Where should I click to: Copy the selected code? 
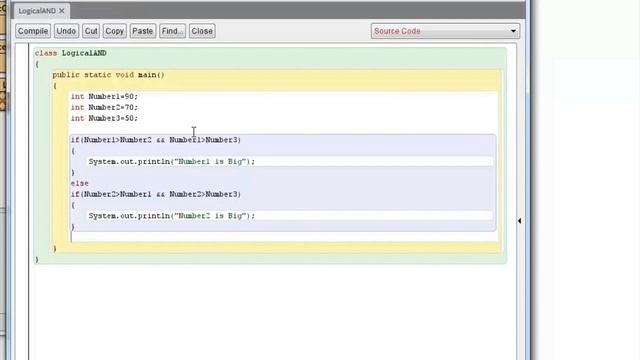[x=114, y=31]
